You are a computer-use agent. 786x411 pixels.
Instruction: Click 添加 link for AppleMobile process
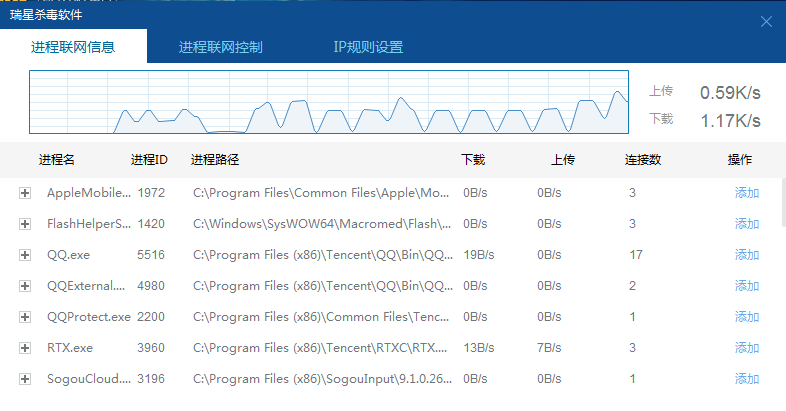tap(747, 193)
